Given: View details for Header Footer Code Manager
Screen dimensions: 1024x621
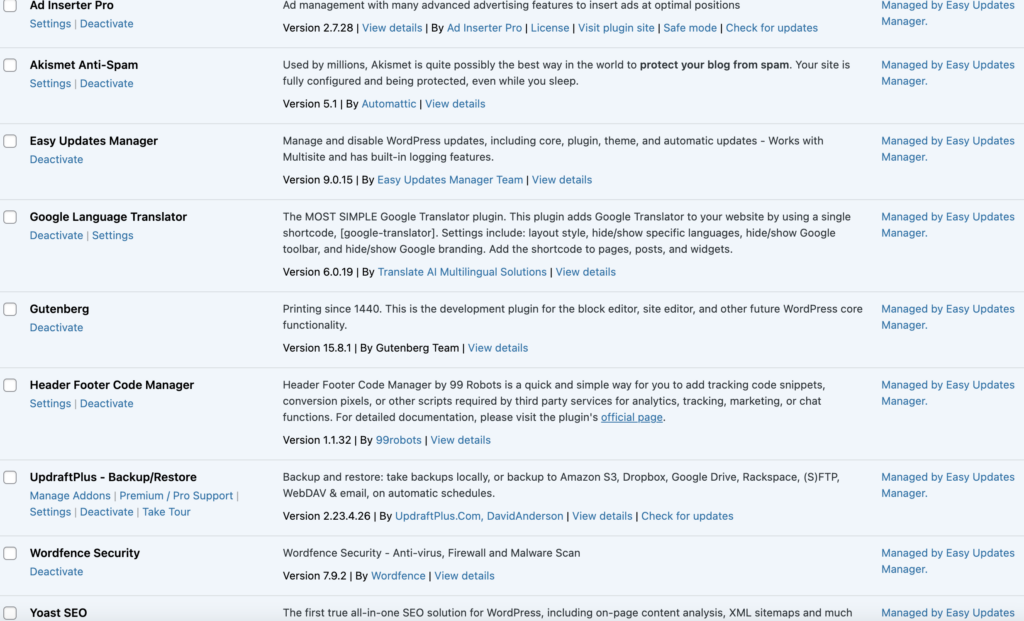Looking at the screenshot, I should click(460, 440).
